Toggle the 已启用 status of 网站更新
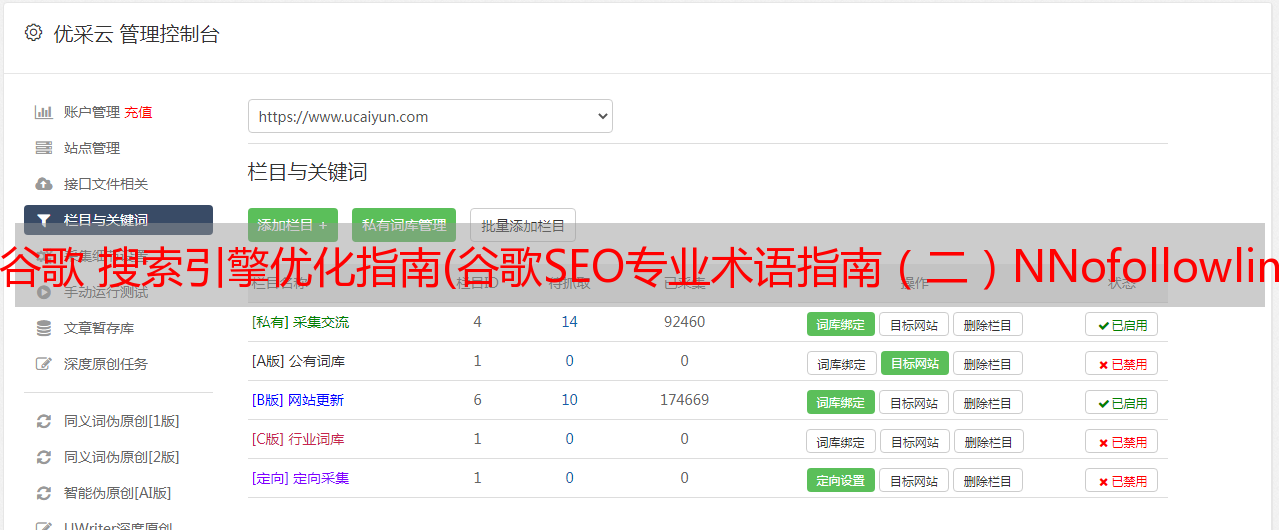 1122,402
